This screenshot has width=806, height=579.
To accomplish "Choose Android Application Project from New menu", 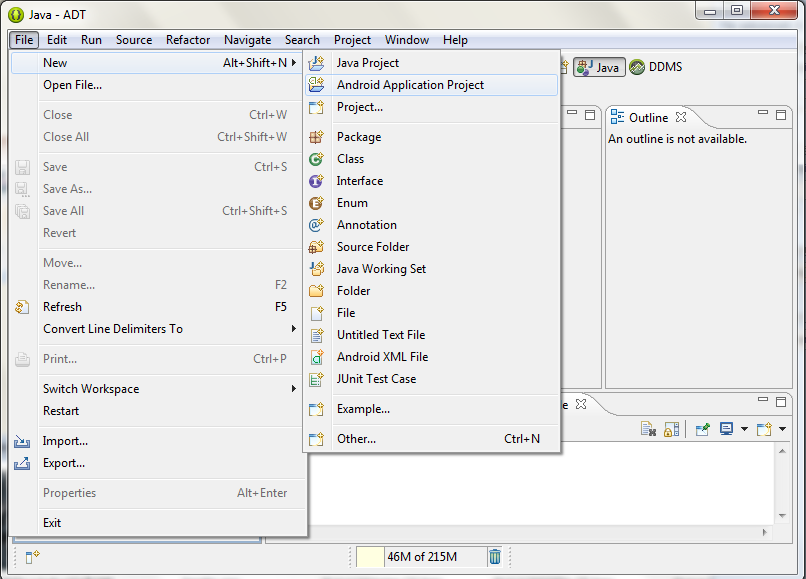I will (x=410, y=85).
